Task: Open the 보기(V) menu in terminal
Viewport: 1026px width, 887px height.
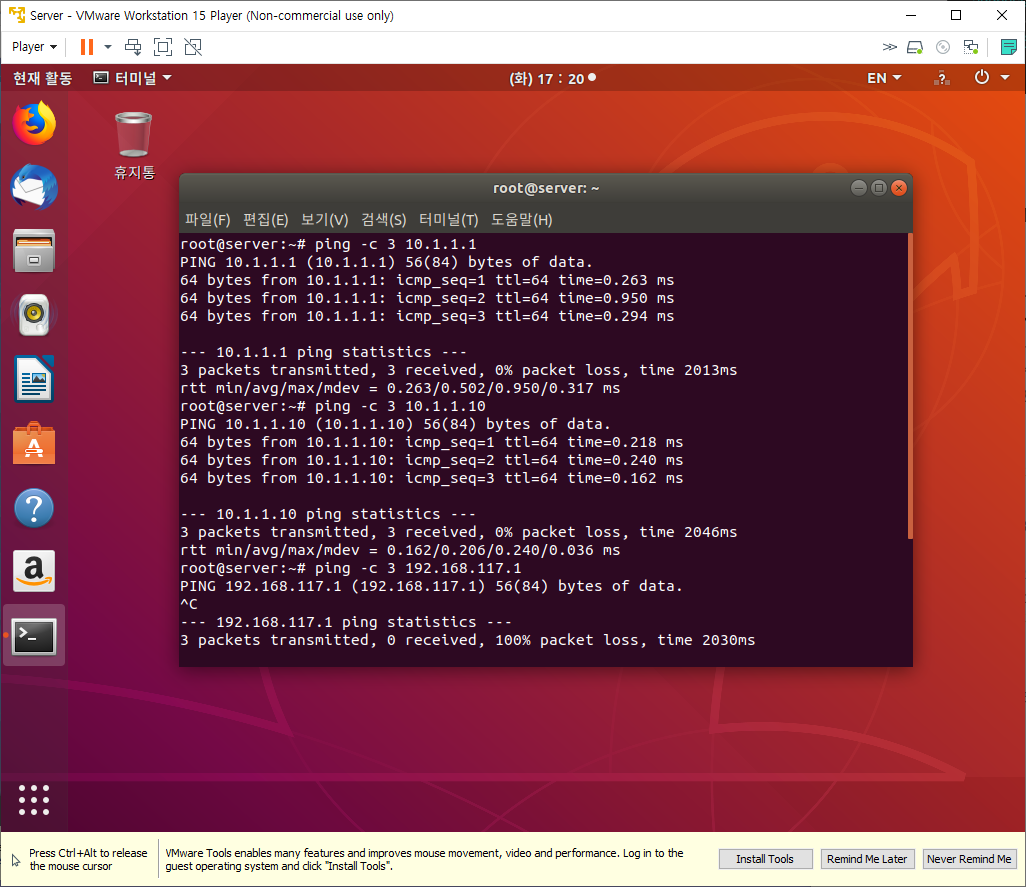Action: pos(325,220)
